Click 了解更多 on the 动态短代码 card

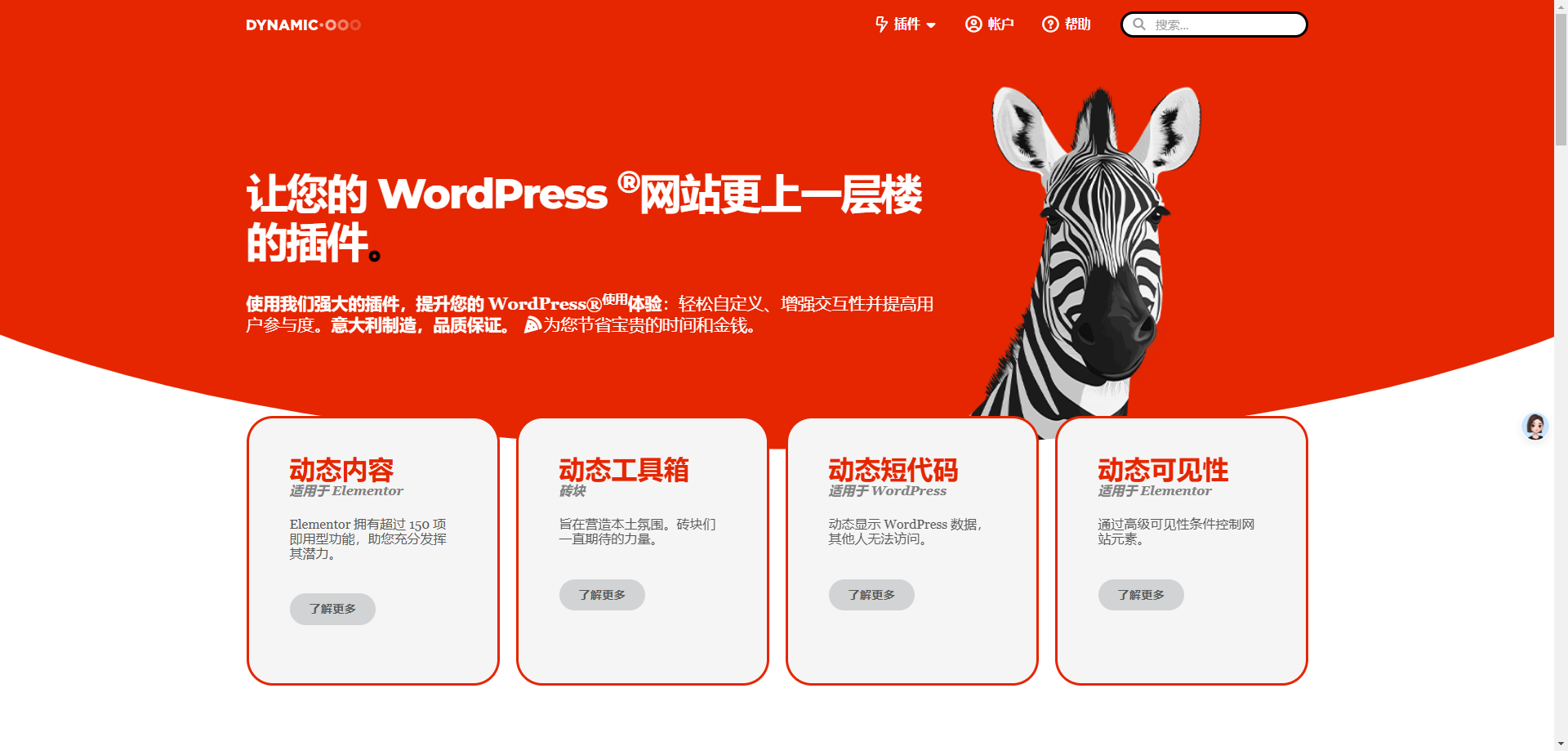click(871, 595)
